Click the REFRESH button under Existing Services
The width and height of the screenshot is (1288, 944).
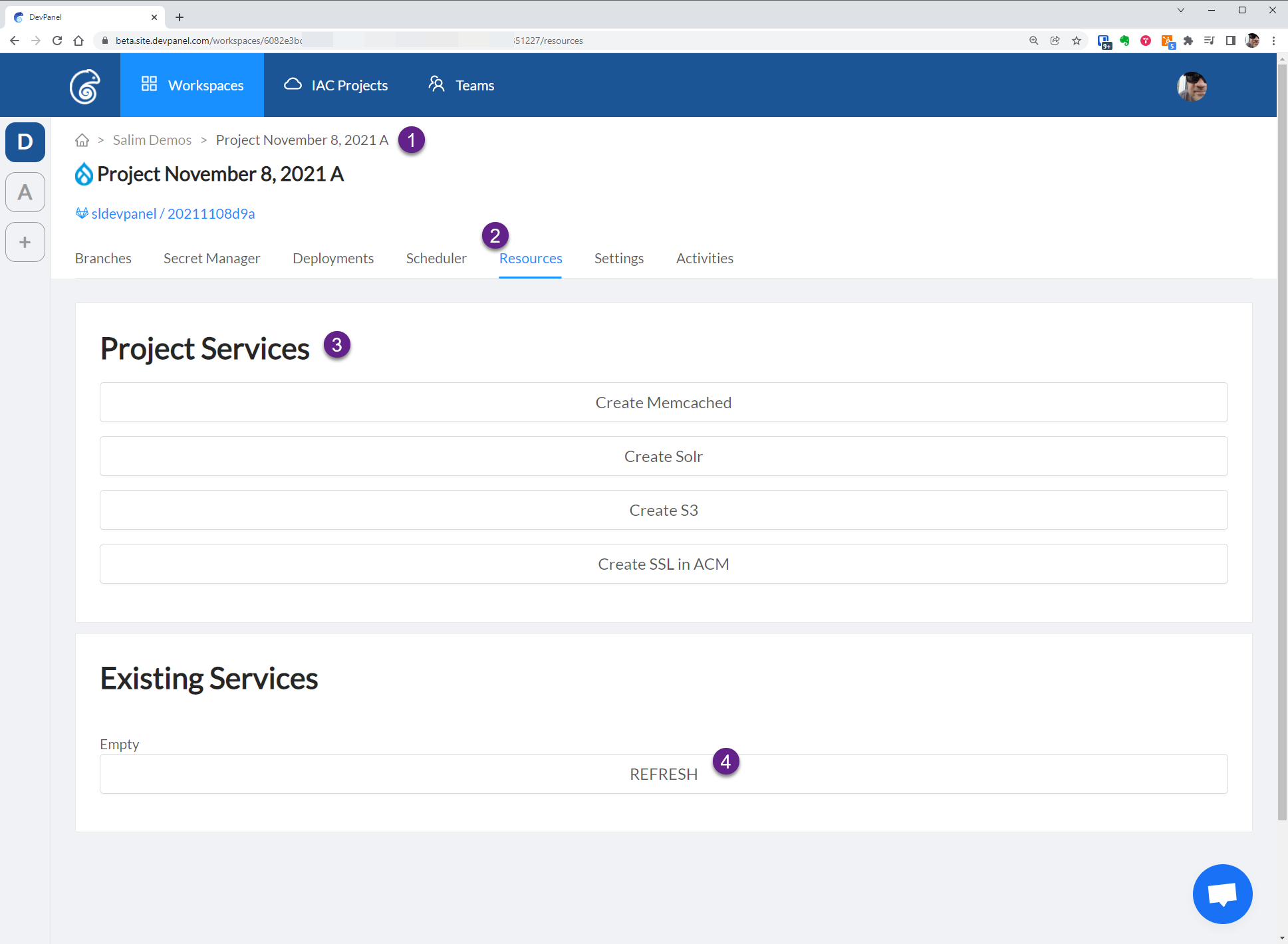click(663, 773)
